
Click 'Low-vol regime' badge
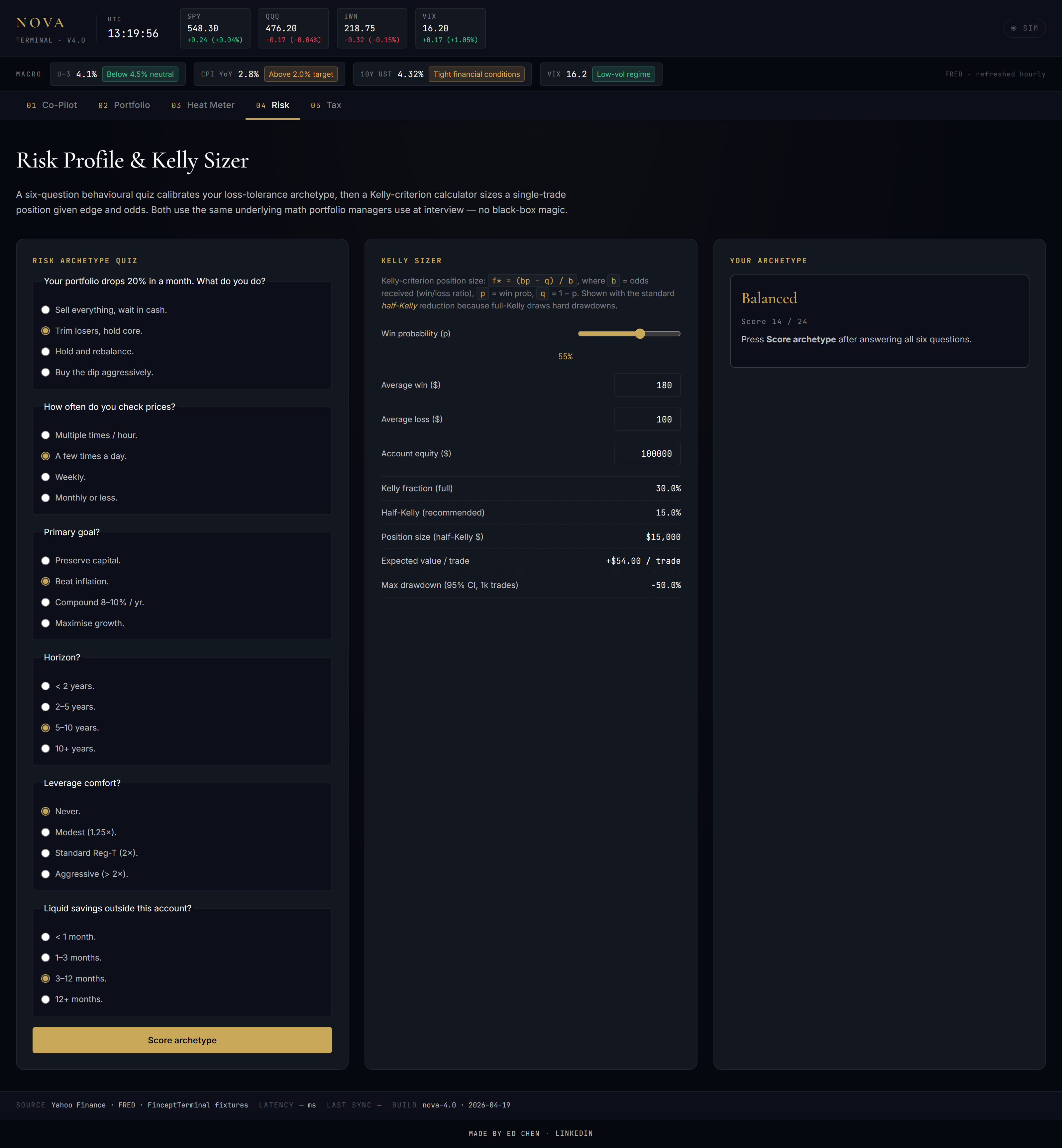coord(623,74)
